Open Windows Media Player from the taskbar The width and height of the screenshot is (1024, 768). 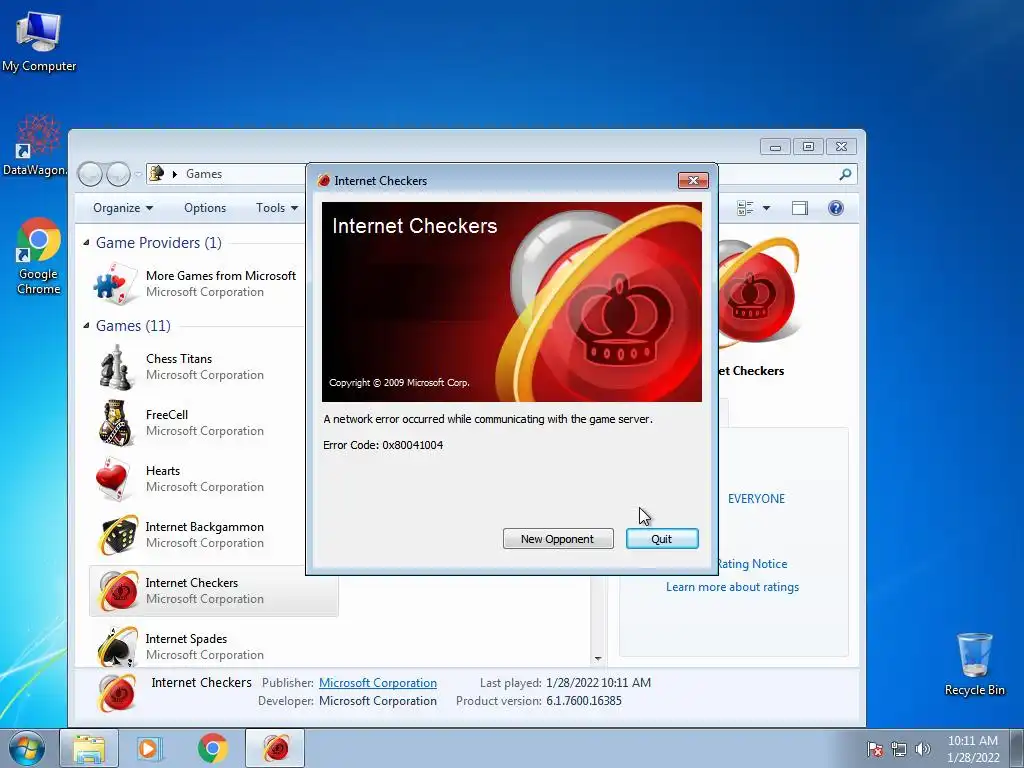tap(149, 748)
